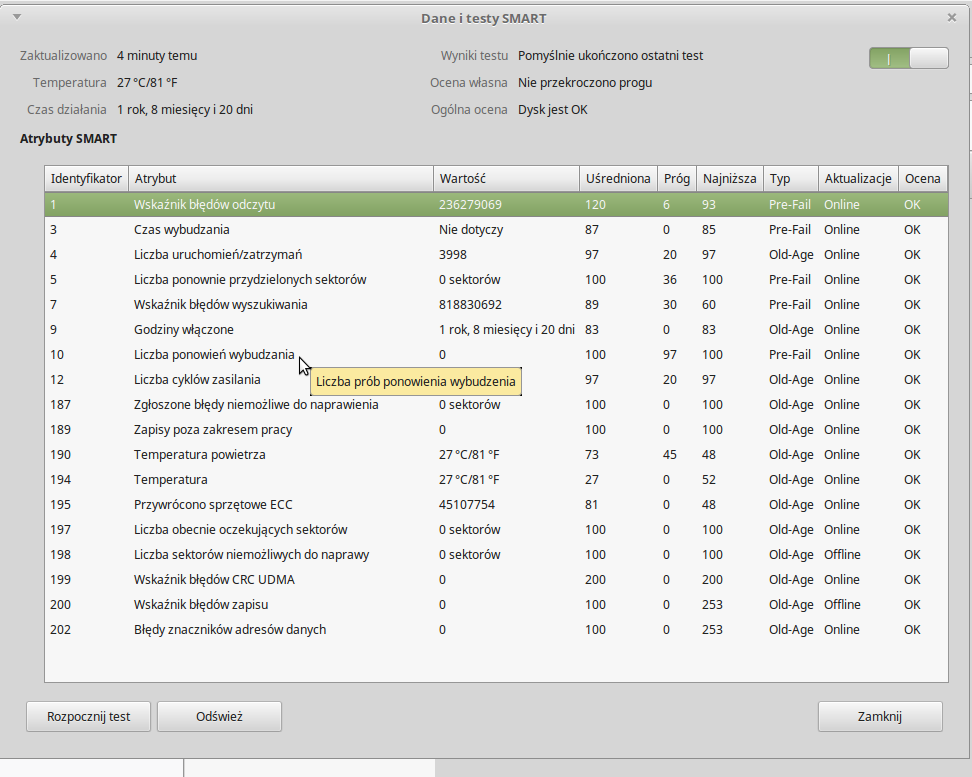Viewport: 972px width, 777px height.
Task: Select Liczba obecnie oczekujących sektorów row
Action: click(496, 530)
